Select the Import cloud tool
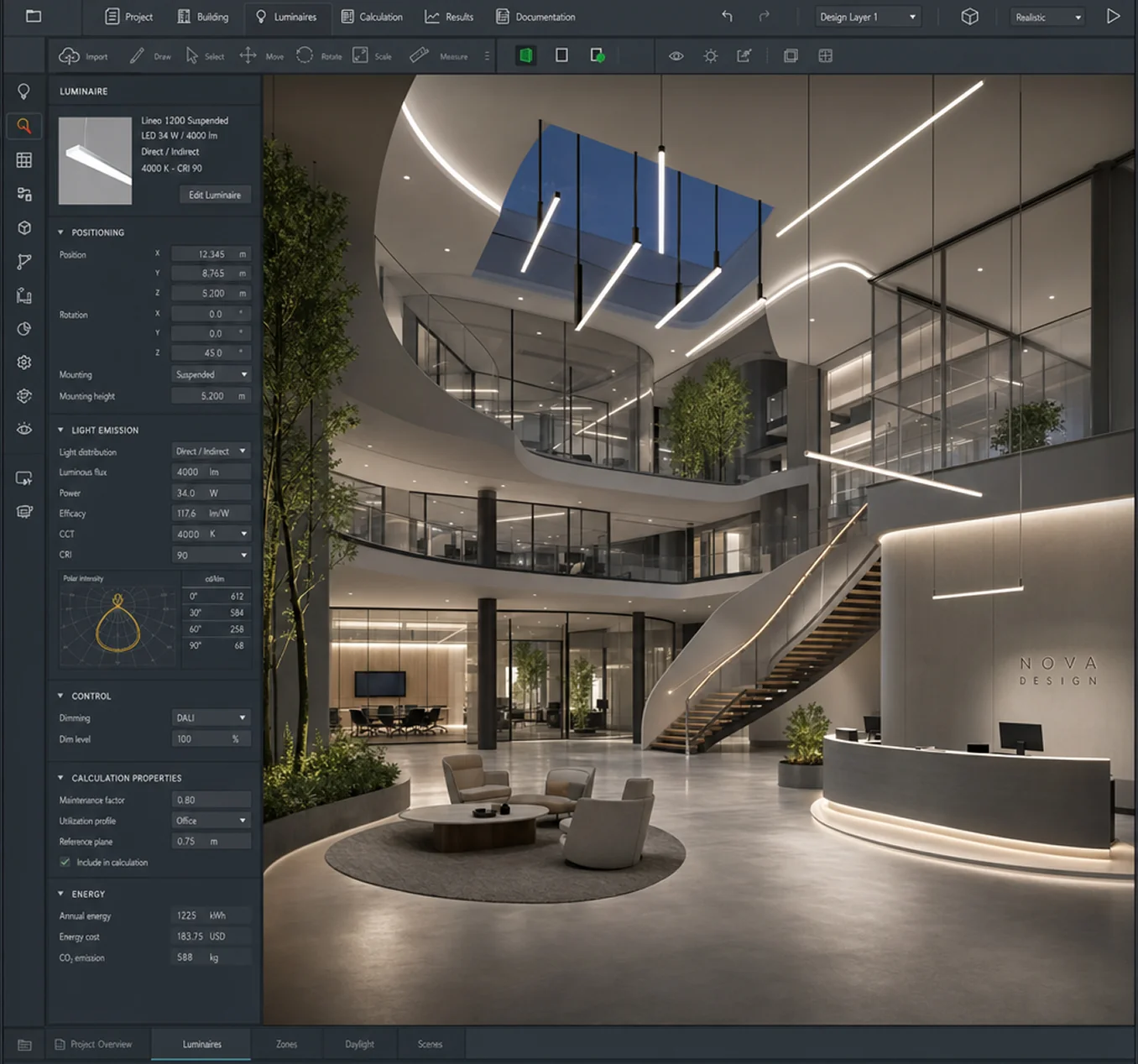Screen dimensions: 1138x1064 83,56
